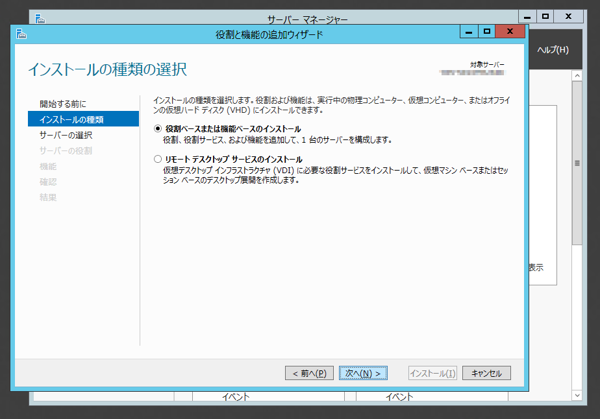This screenshot has width=600, height=419.
Task: Click the disabled インストール(I) button
Action: point(432,373)
